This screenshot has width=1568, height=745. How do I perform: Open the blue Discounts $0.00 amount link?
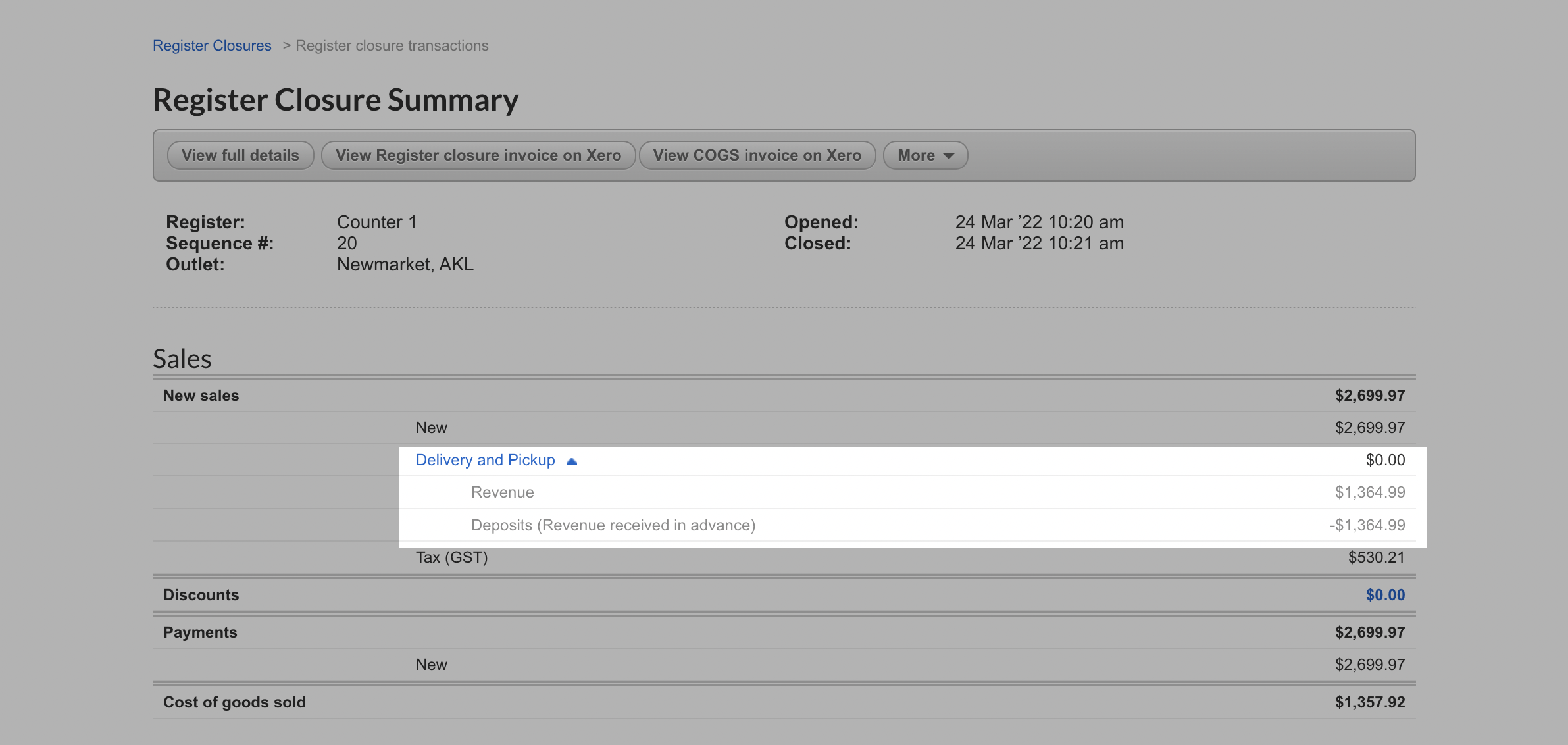(x=1384, y=595)
